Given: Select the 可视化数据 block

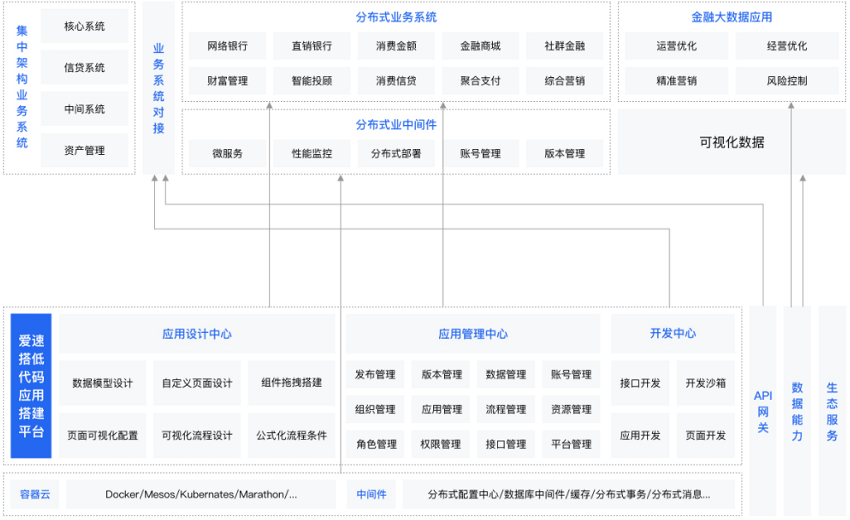Looking at the screenshot, I should tap(732, 142).
